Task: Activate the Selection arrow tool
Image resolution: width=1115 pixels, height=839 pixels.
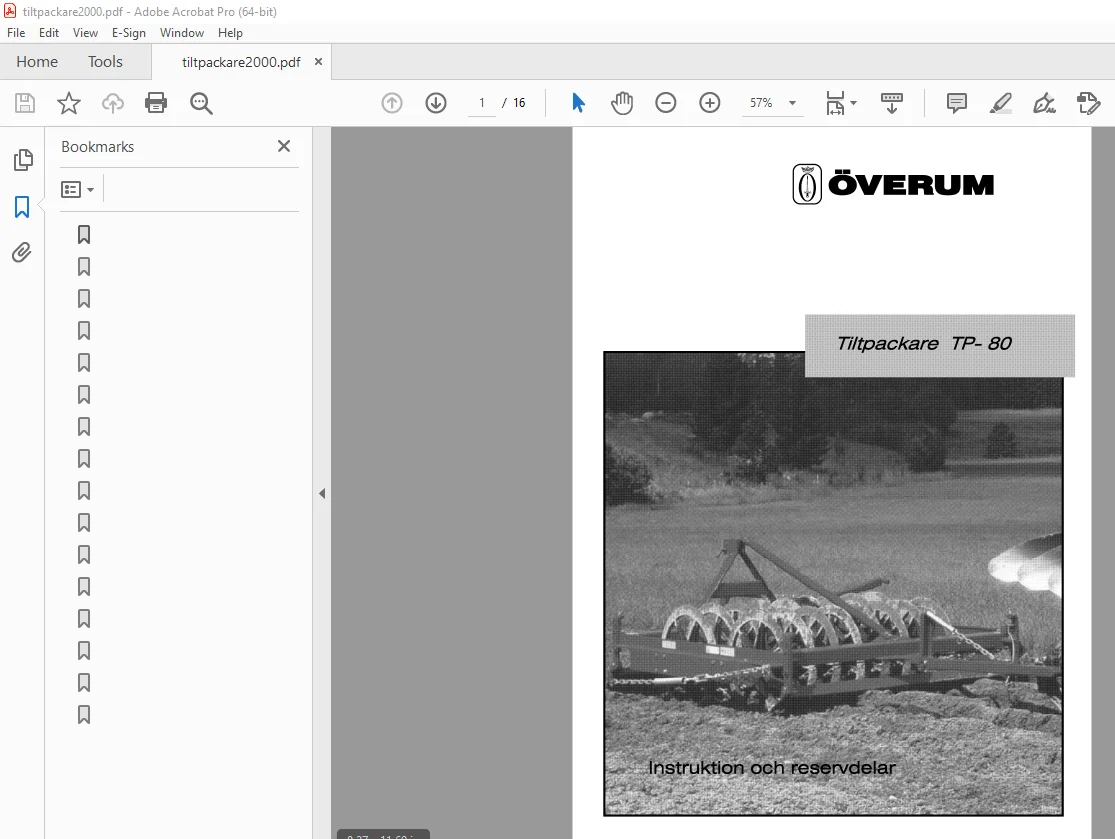Action: click(x=578, y=103)
